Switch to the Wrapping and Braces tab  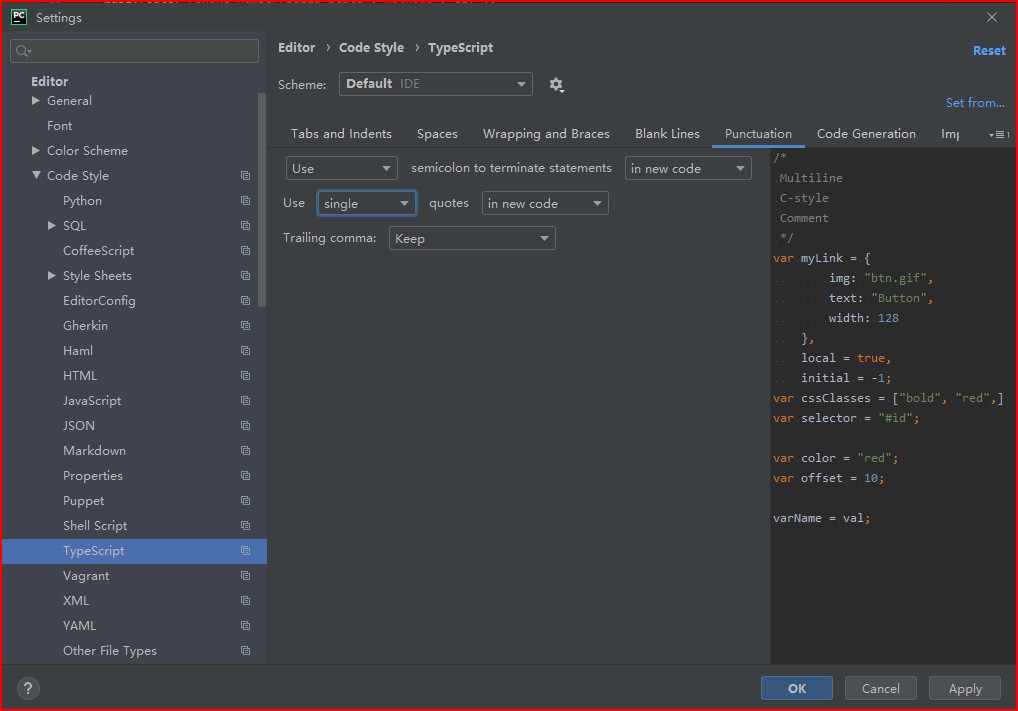click(545, 134)
